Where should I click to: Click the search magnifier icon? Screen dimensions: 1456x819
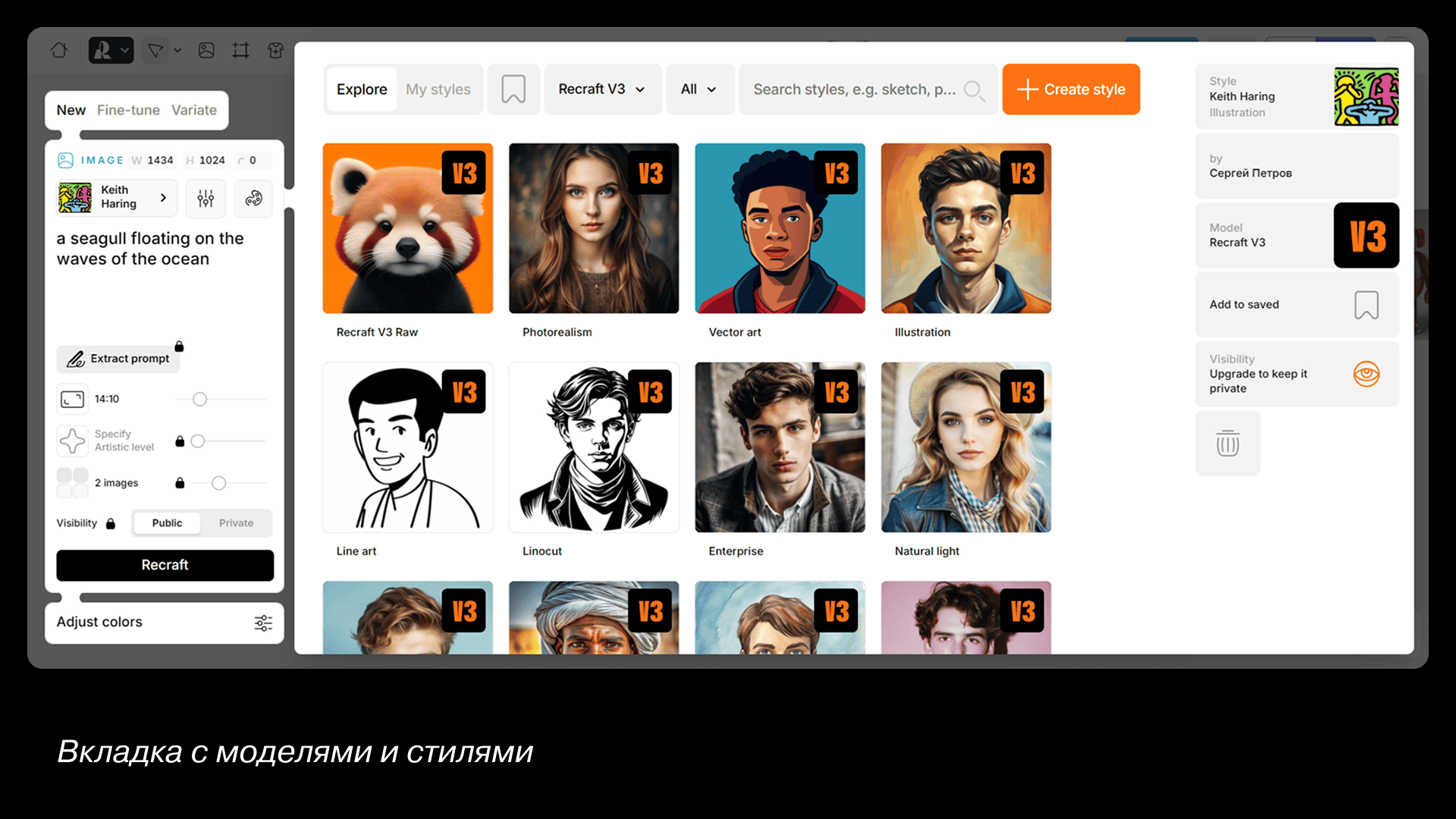click(974, 90)
